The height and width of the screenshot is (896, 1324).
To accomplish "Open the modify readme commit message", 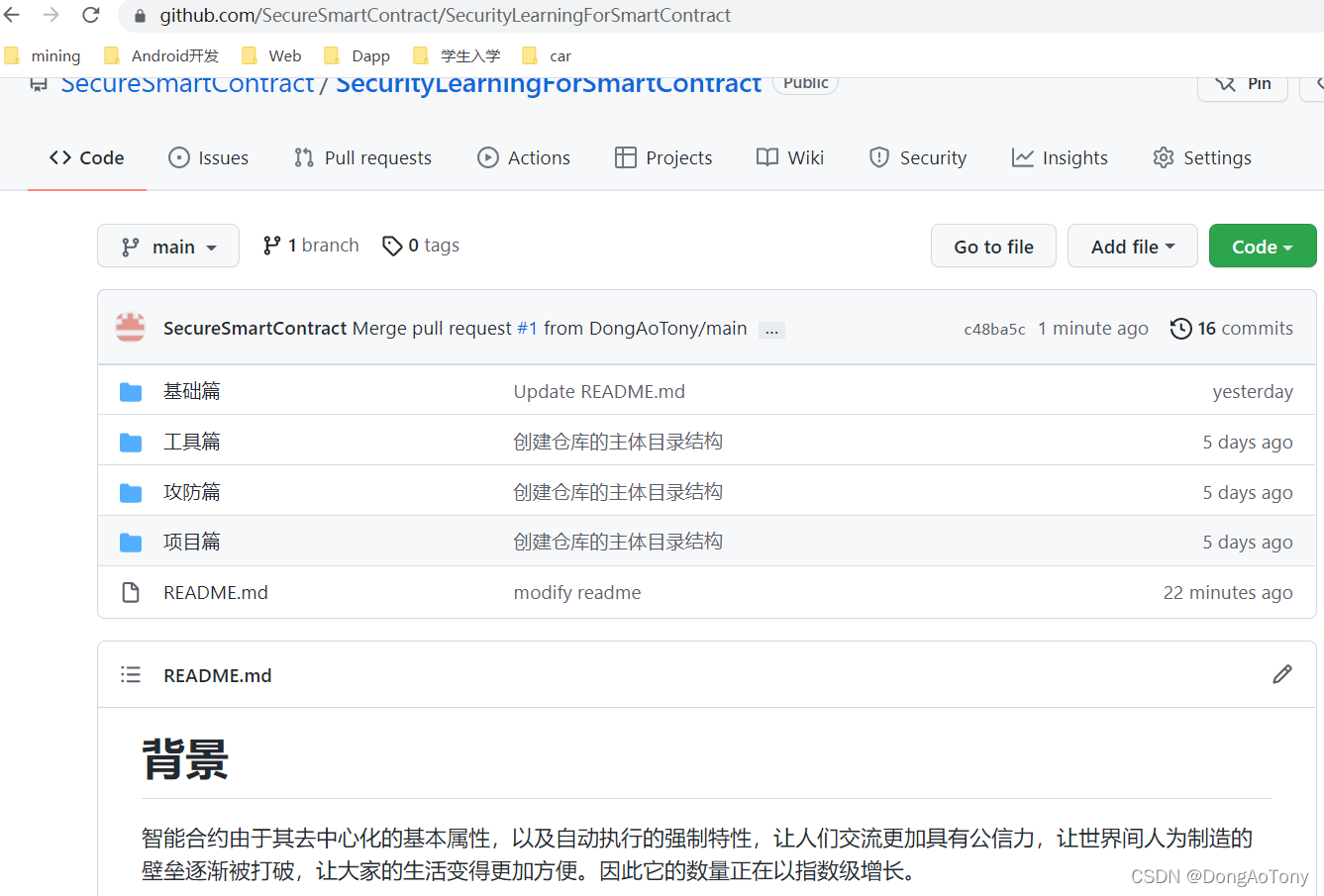I will click(x=577, y=592).
